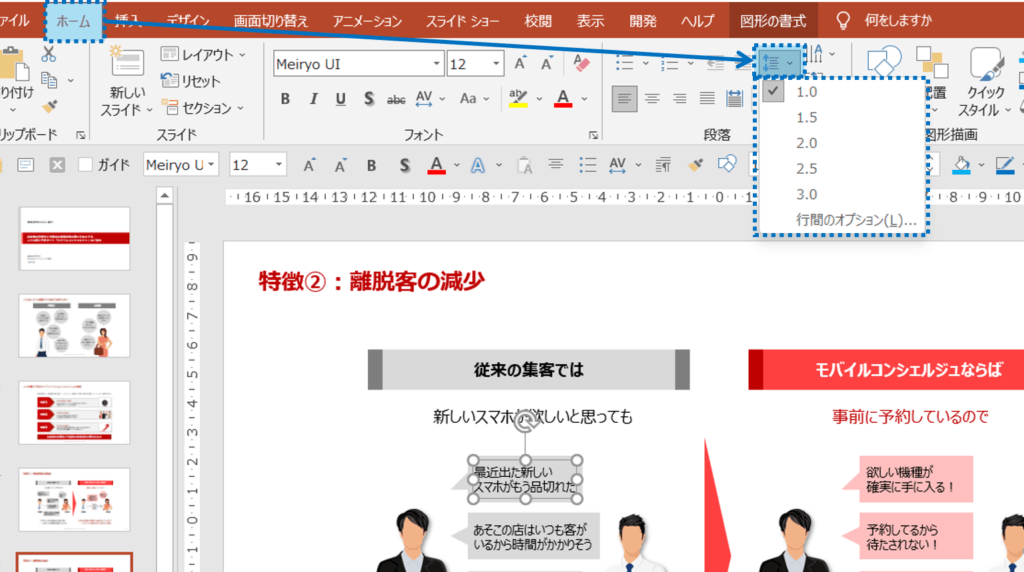Viewport: 1024px width, 572px height.
Task: Decrease font size in the ribbon Font group
Action: pyautogui.click(x=547, y=63)
